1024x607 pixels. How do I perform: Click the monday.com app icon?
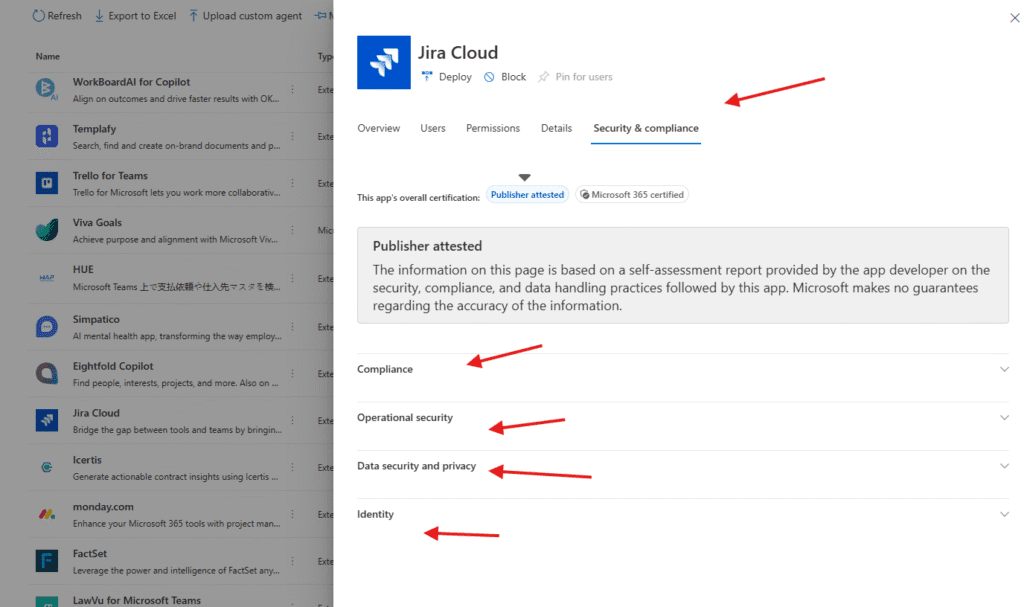coord(46,514)
